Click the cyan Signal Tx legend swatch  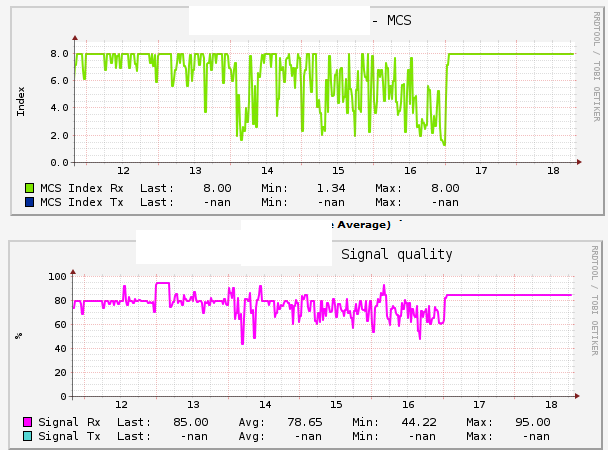pyautogui.click(x=28, y=436)
